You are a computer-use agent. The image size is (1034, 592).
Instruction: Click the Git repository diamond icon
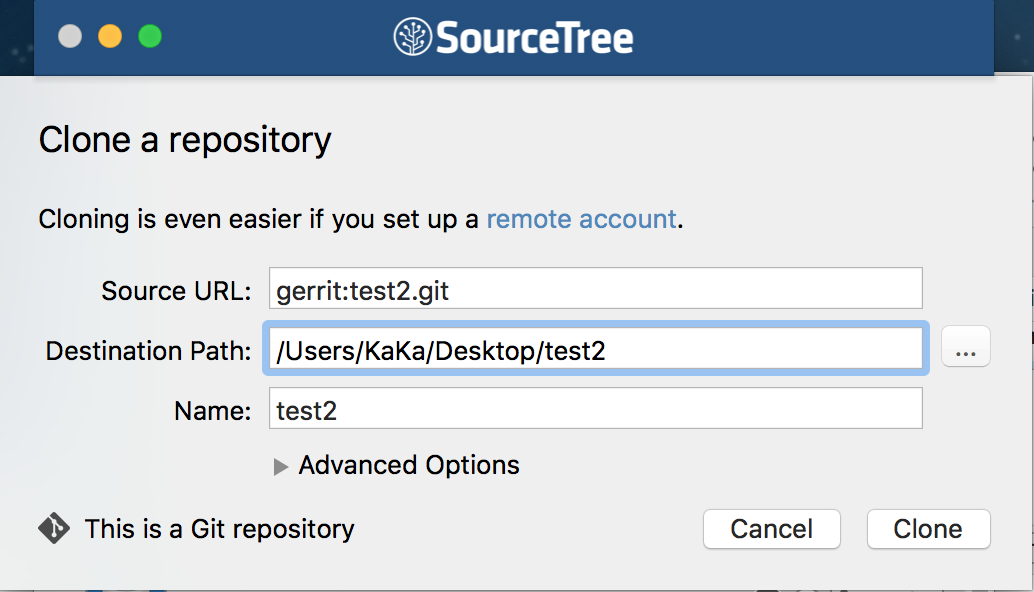54,529
